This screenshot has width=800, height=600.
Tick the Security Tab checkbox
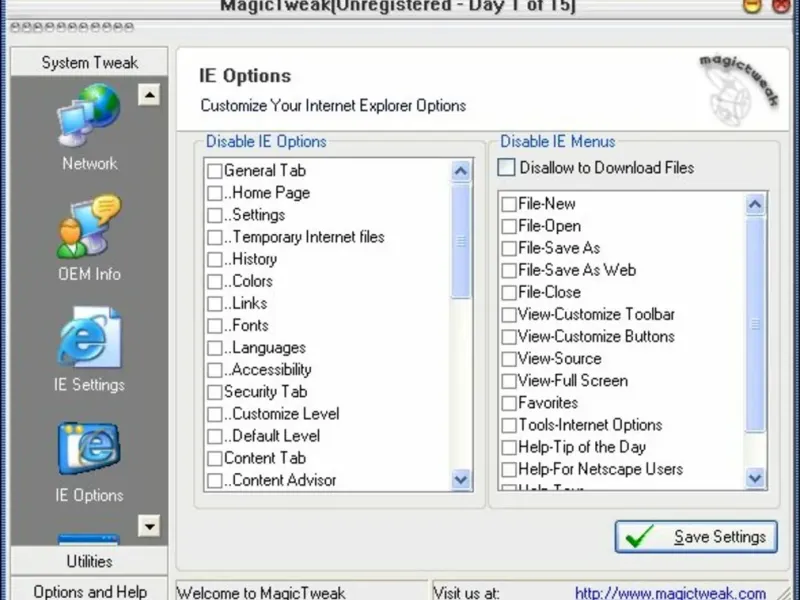tap(215, 392)
